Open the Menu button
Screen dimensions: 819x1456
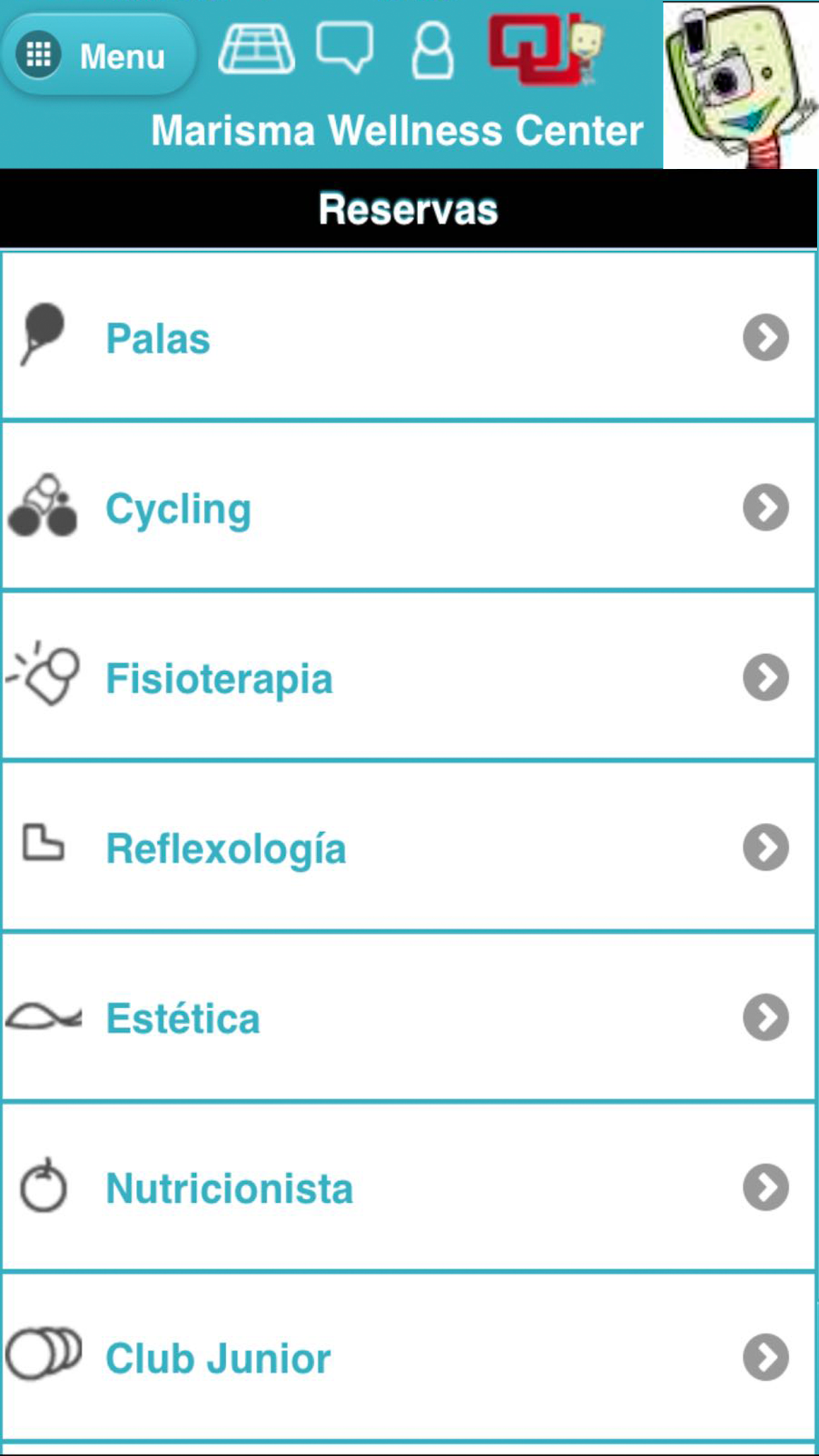(98, 55)
